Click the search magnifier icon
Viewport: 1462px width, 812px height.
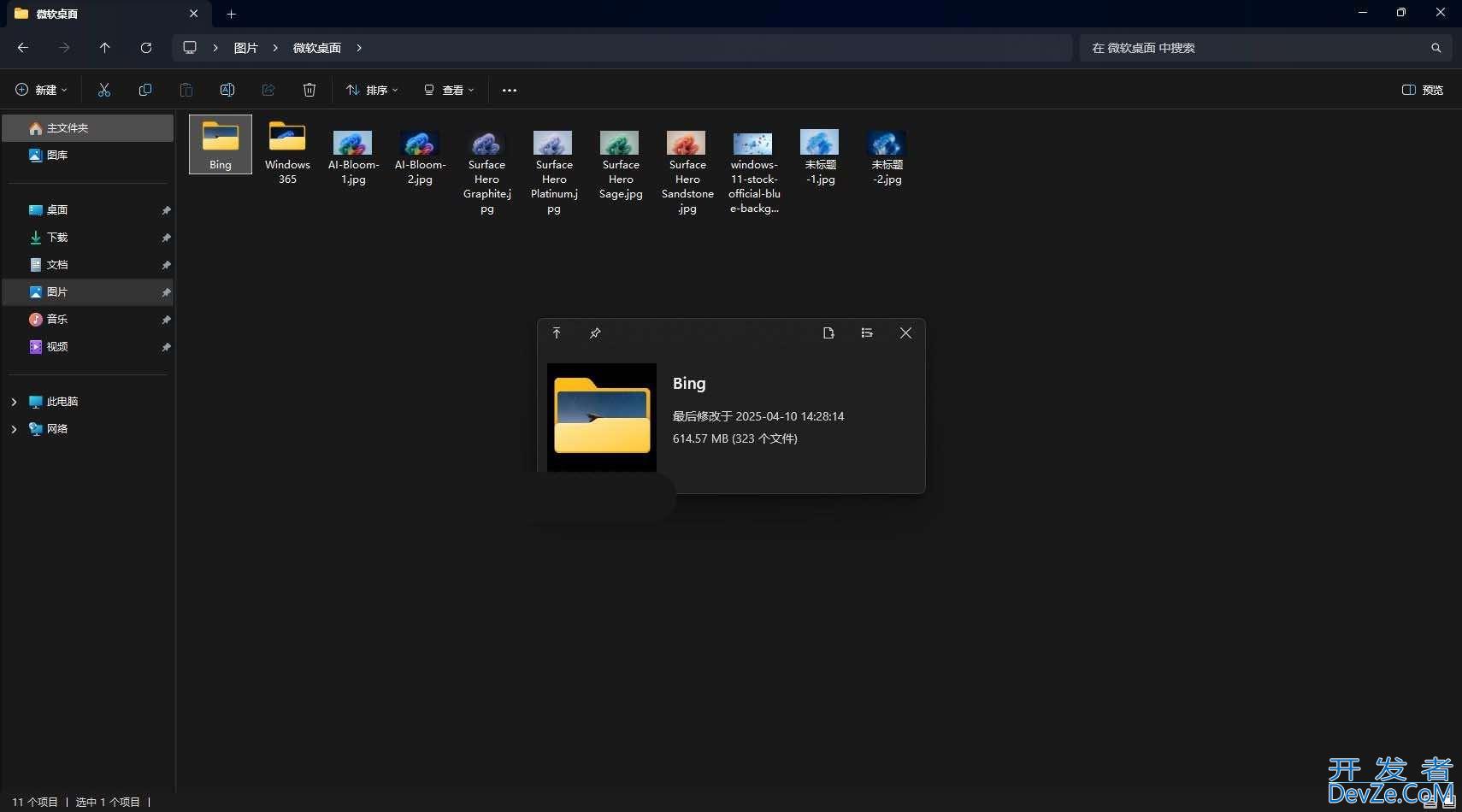1436,48
